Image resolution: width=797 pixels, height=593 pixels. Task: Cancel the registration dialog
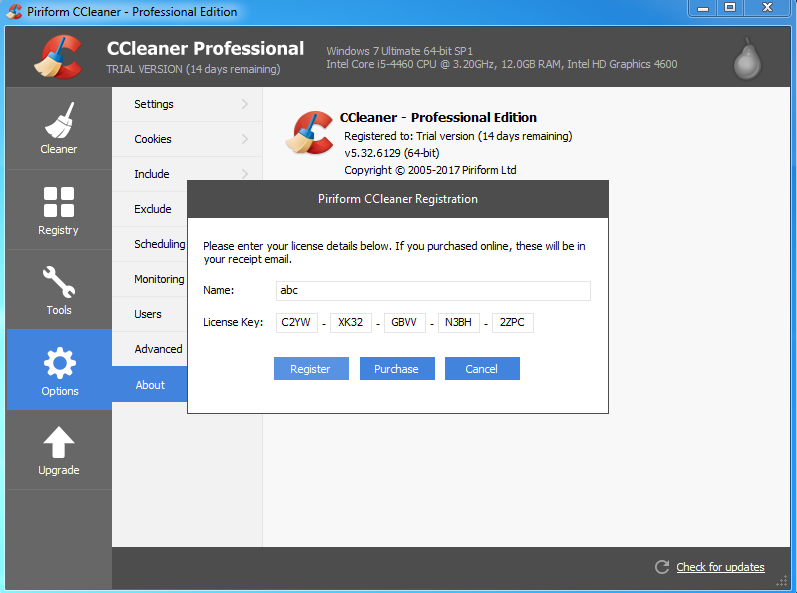(482, 368)
